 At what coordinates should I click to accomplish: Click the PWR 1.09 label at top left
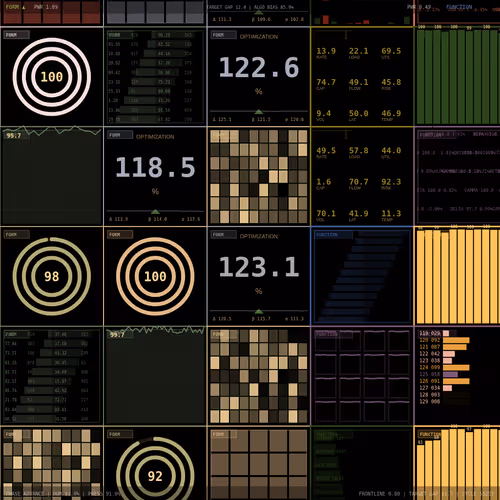click(x=46, y=7)
